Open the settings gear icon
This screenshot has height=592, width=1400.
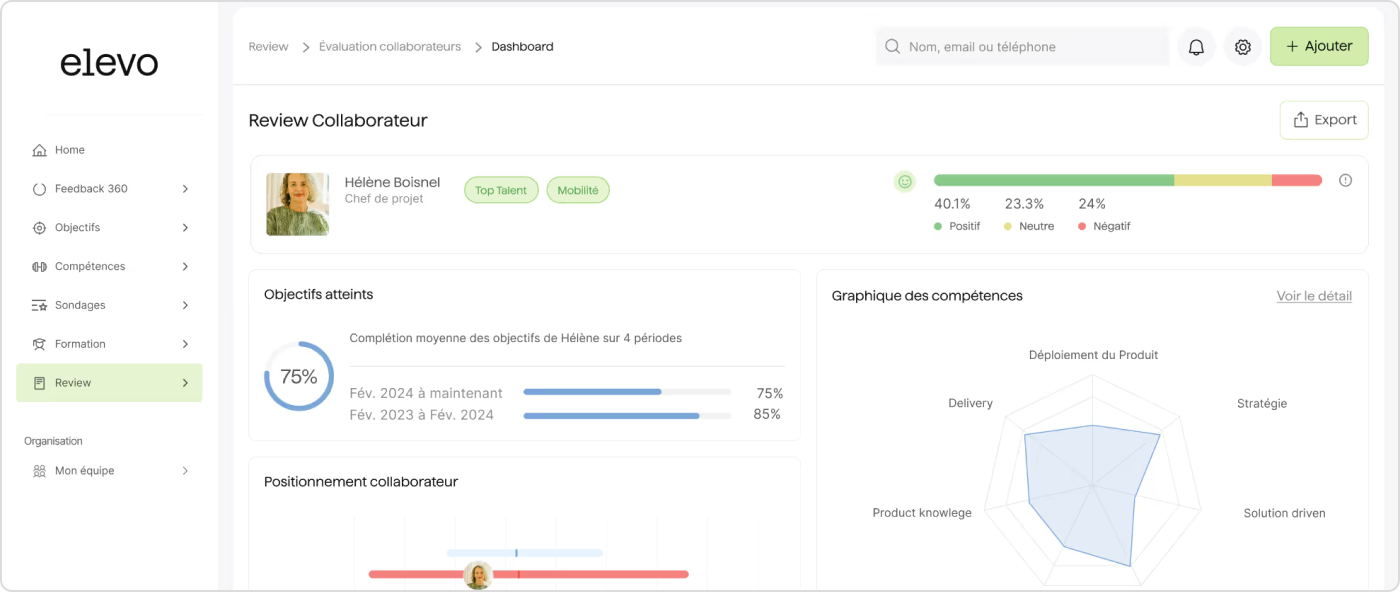click(x=1243, y=47)
